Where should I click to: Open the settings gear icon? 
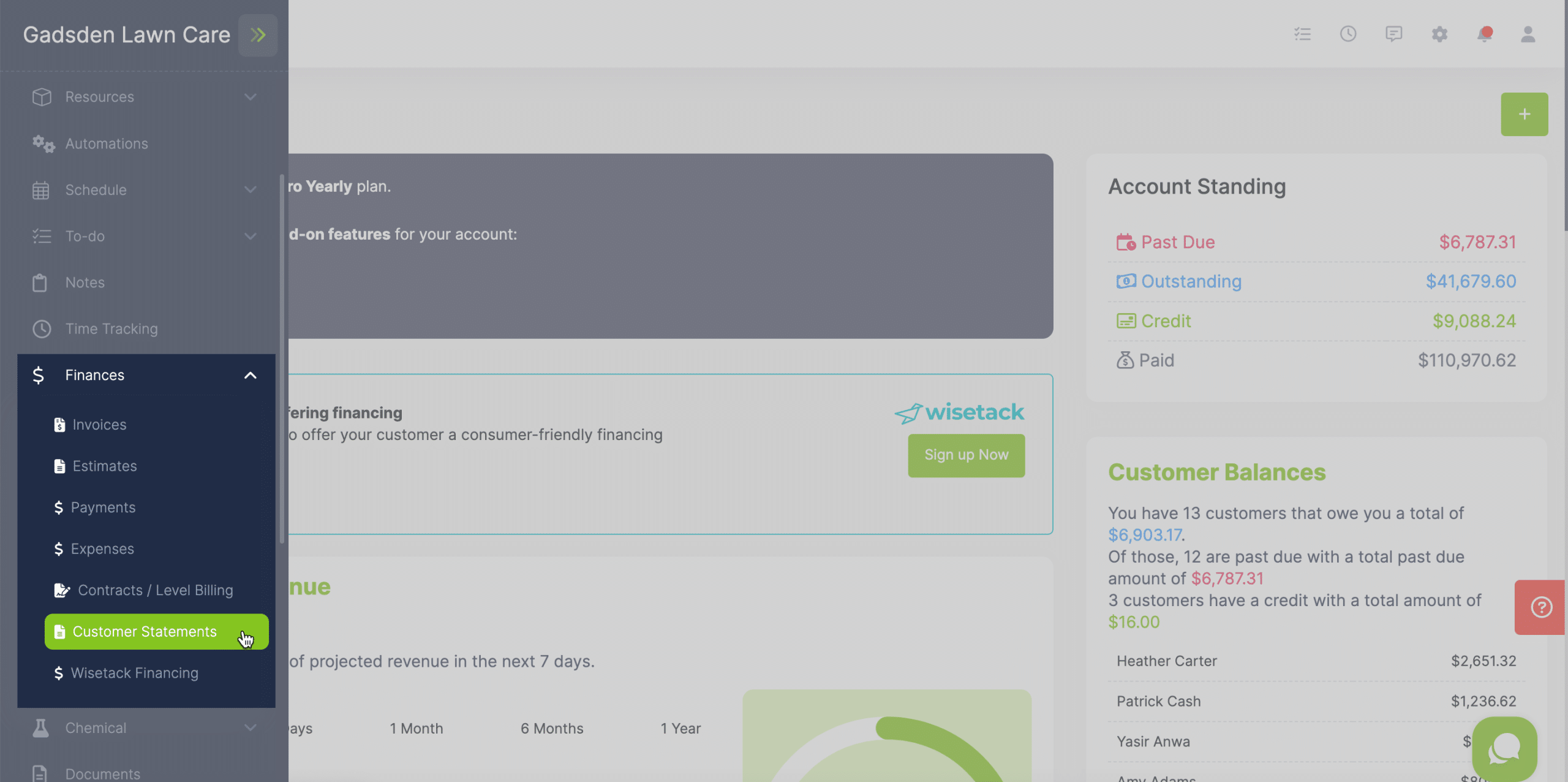coord(1439,34)
